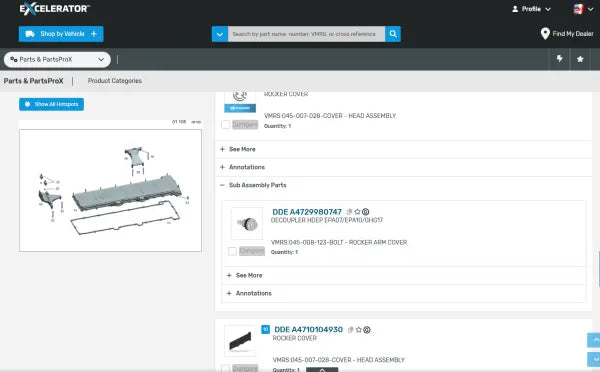
Task: Click the Compare button for DECOUPLER part
Action: pos(252,251)
